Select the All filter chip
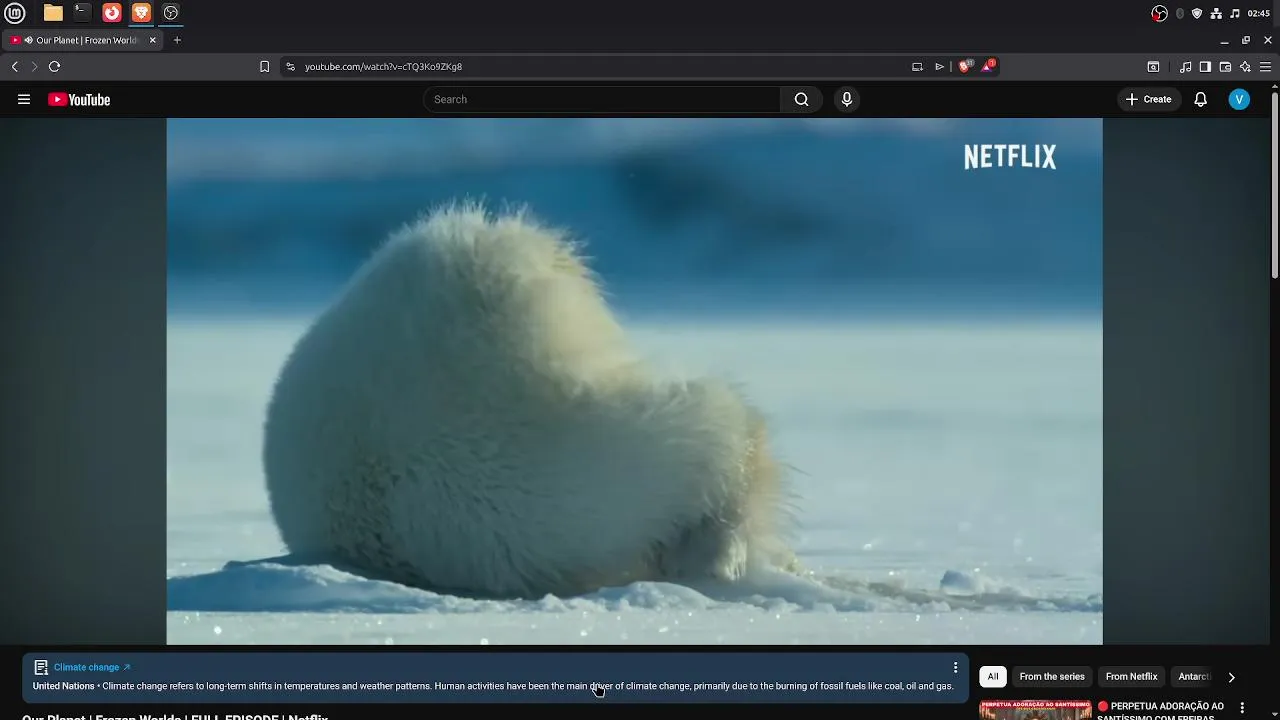Screen dimensions: 1280x720 coord(993,677)
